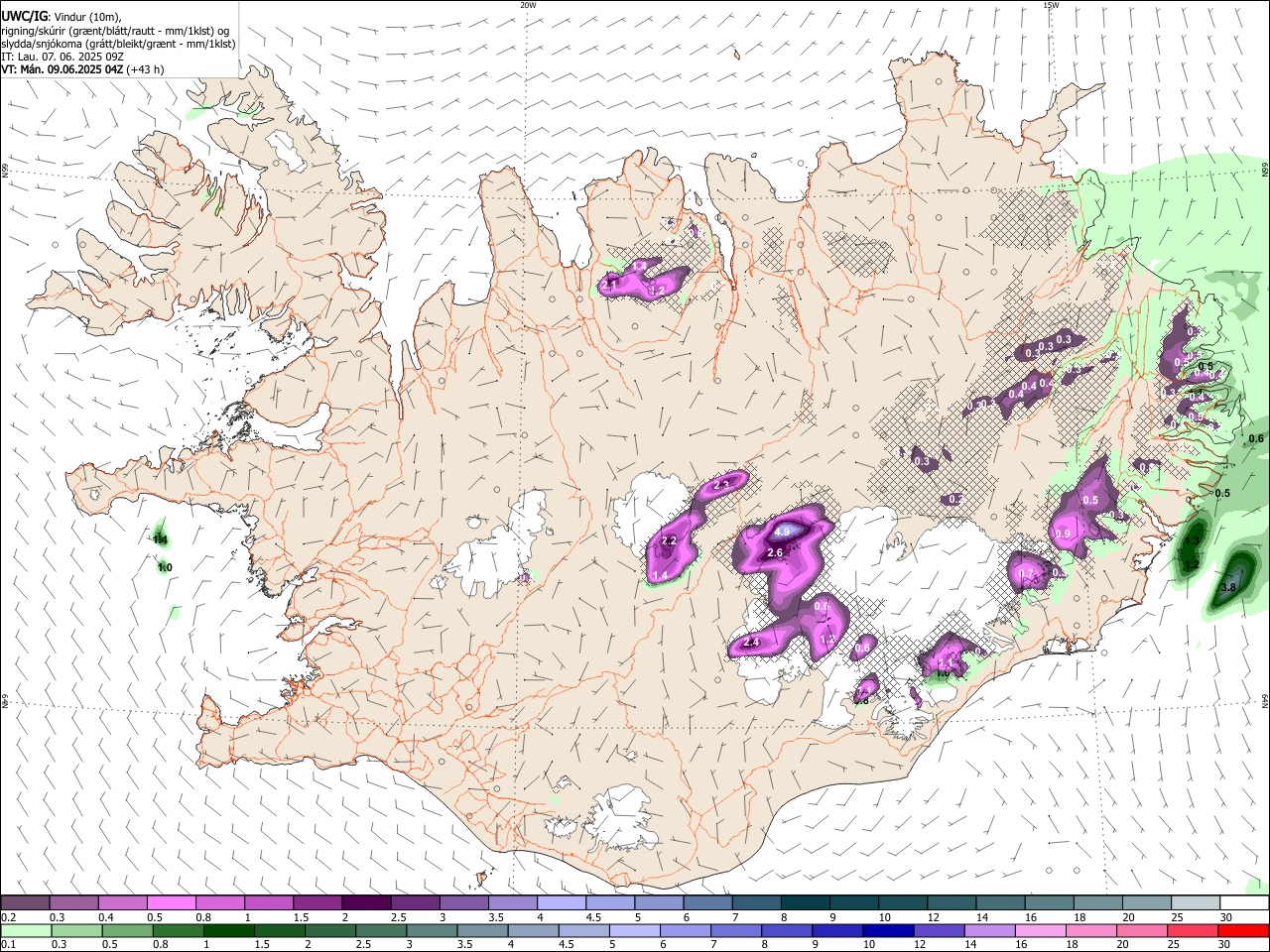Click the 0.9 snowfall value in the east
Image resolution: width=1270 pixels, height=952 pixels.
click(x=1063, y=535)
